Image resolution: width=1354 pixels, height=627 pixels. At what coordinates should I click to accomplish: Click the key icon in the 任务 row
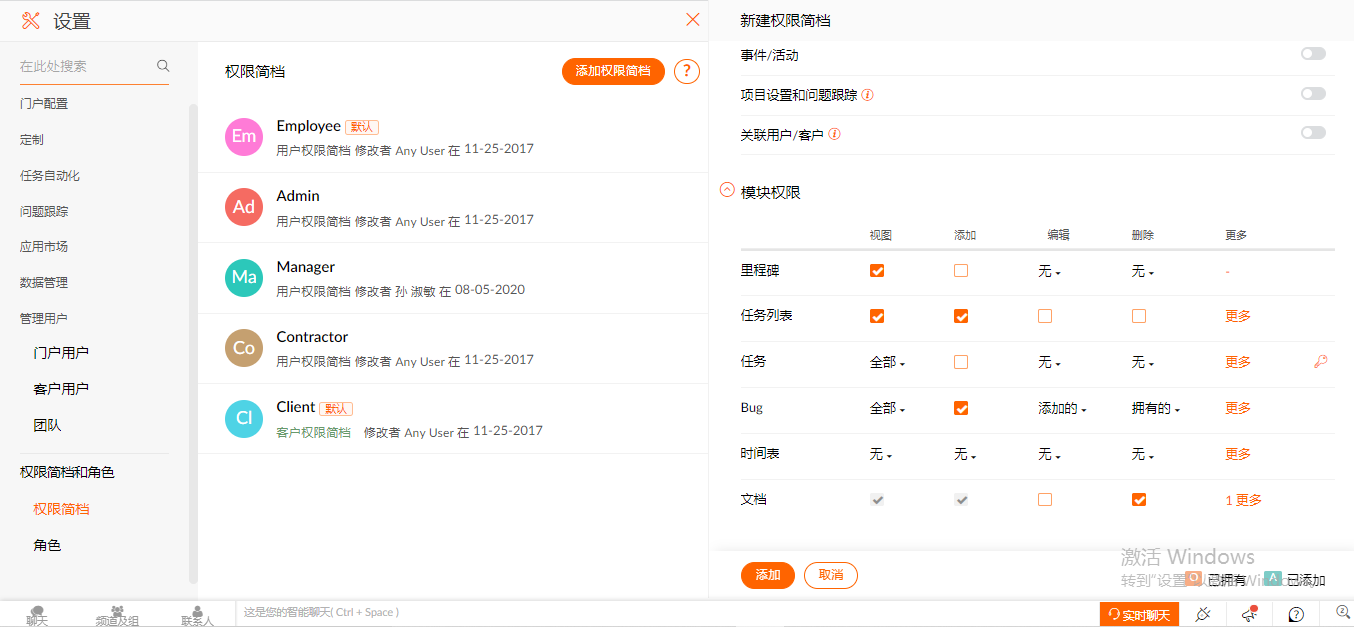point(1320,362)
